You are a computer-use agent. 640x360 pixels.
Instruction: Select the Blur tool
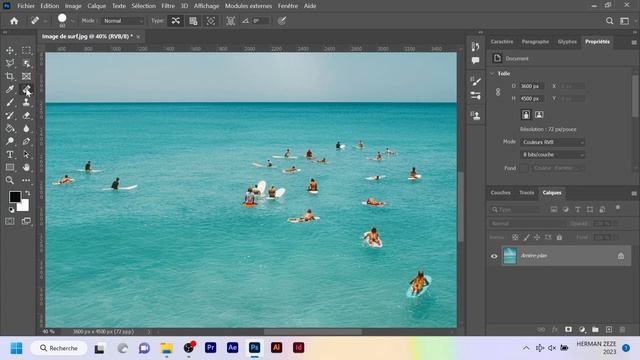(x=26, y=129)
